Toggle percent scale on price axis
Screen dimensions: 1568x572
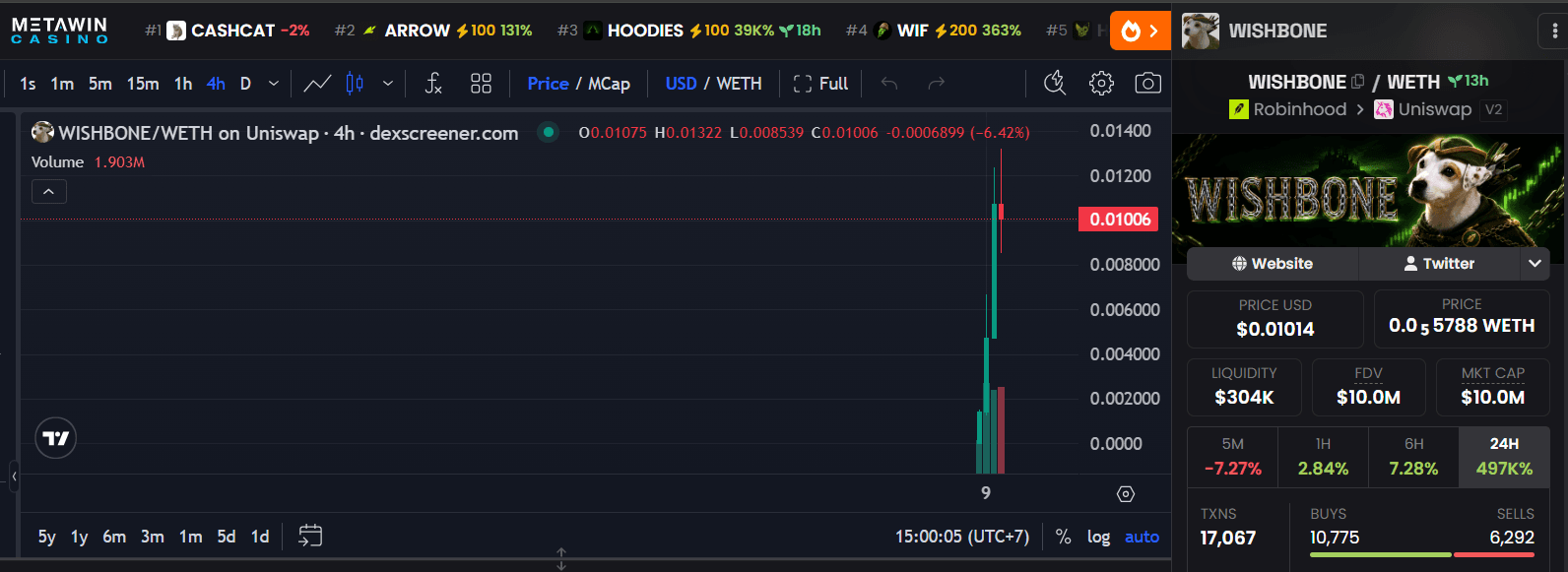coord(1064,537)
